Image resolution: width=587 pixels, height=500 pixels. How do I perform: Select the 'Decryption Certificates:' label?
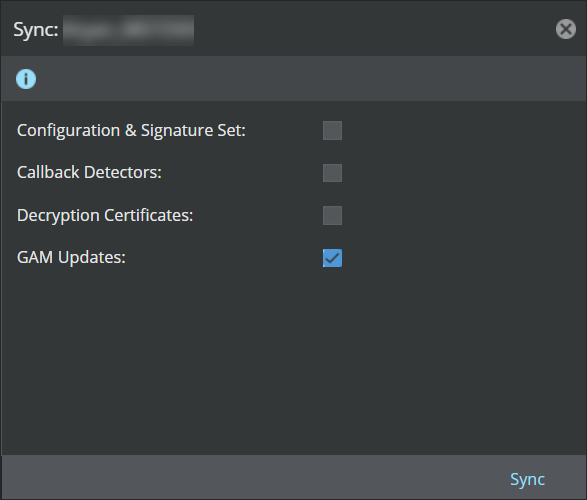point(105,216)
